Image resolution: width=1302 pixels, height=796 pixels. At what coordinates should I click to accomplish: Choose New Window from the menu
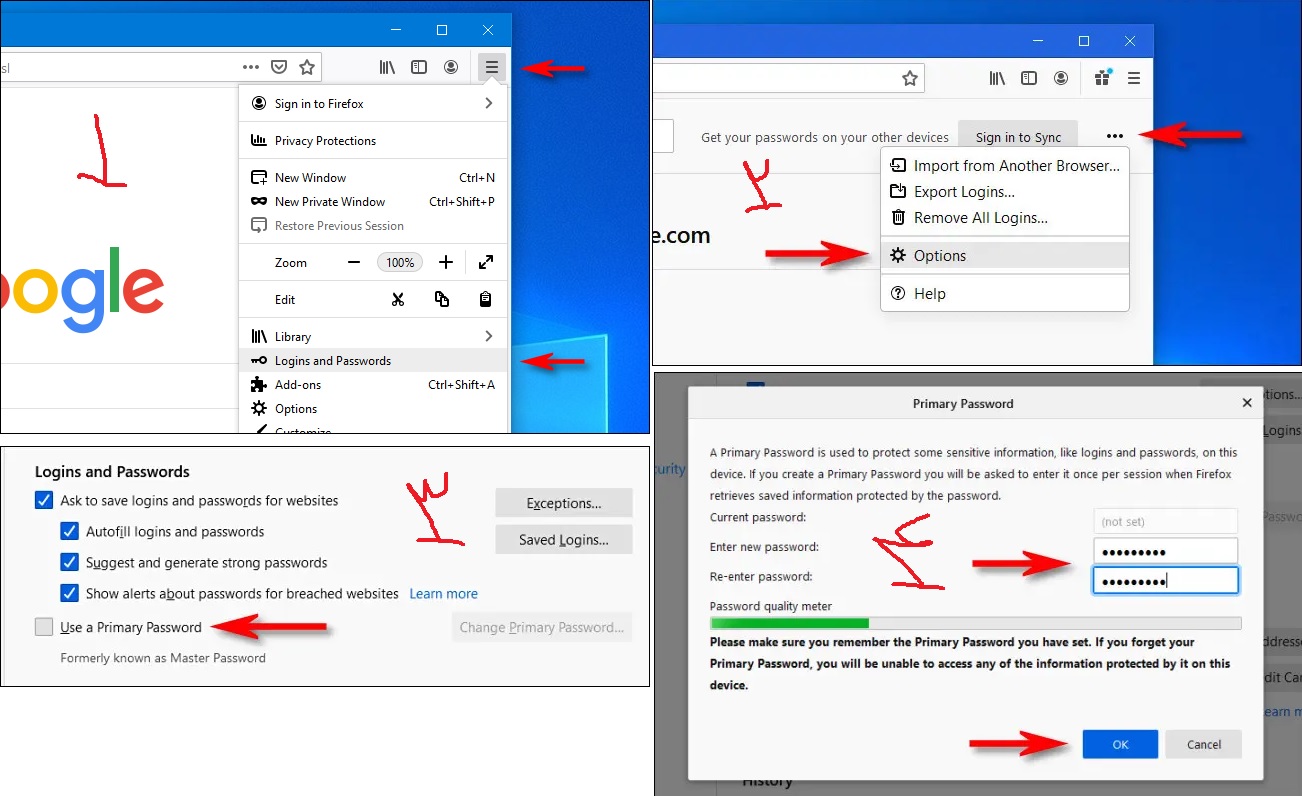(x=374, y=178)
